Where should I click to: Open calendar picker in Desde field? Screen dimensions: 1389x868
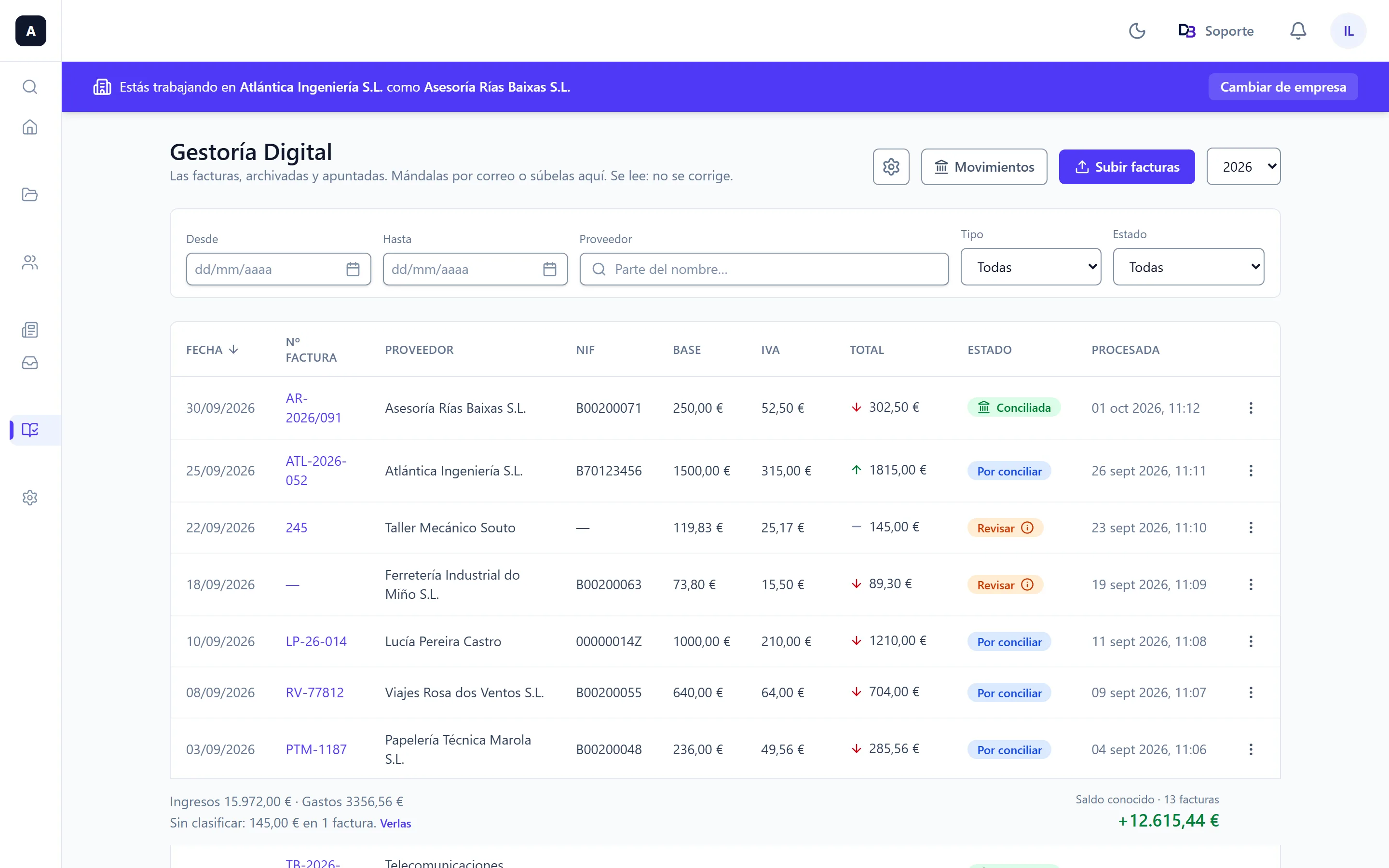pos(353,269)
